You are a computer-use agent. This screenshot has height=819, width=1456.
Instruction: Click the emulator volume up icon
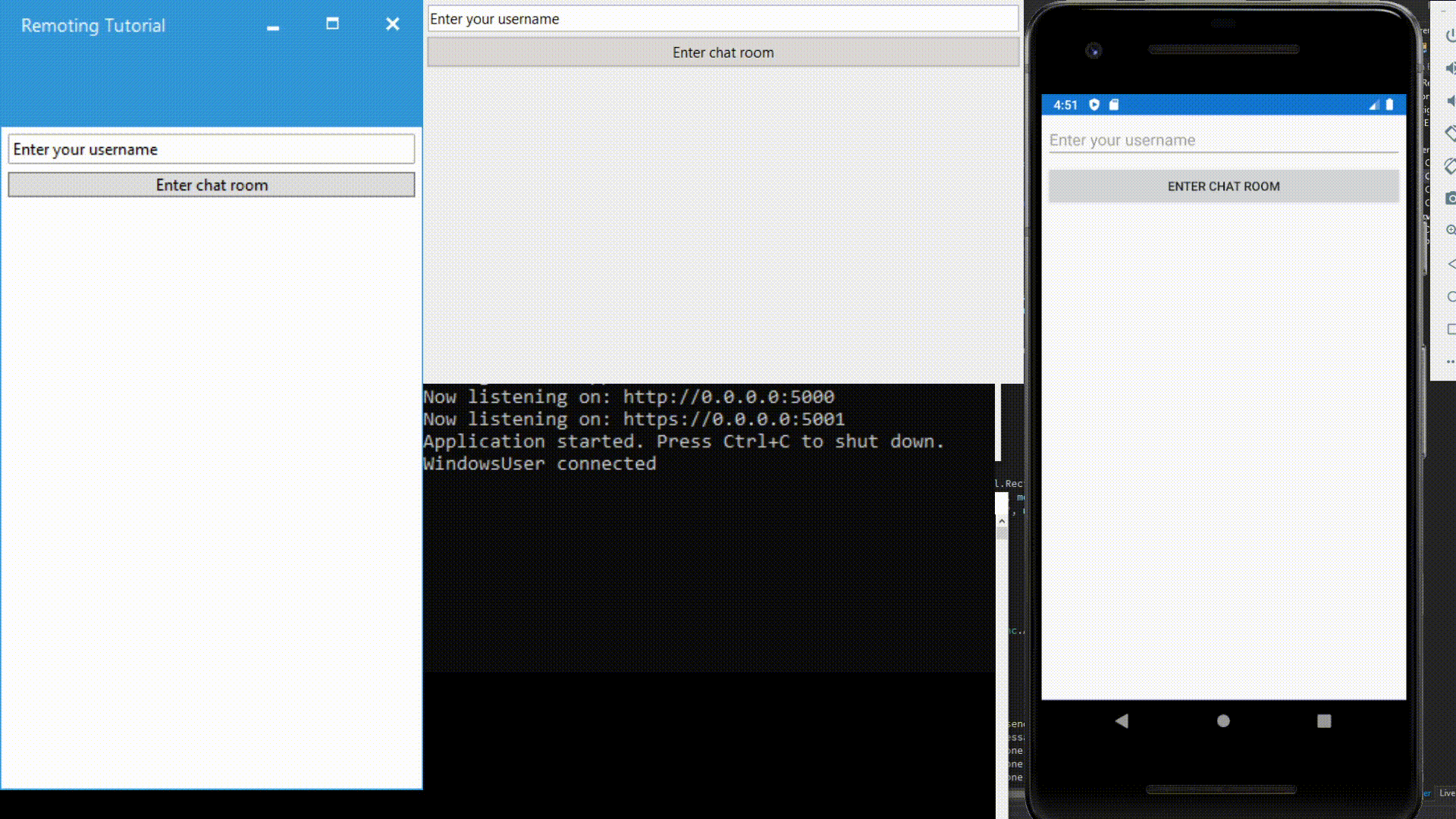click(1450, 68)
